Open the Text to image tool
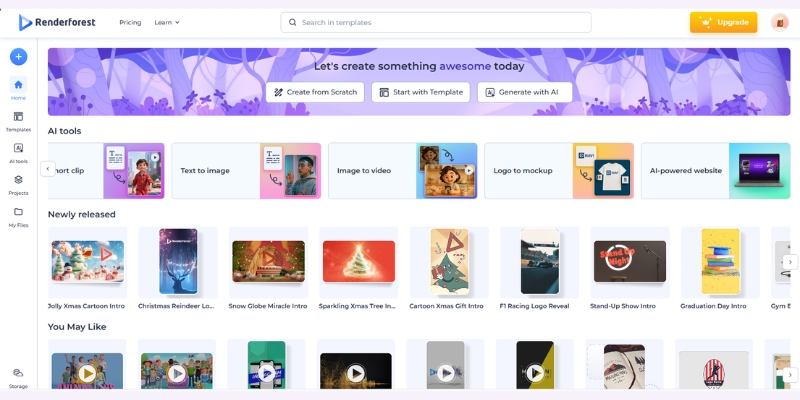 [x=246, y=171]
